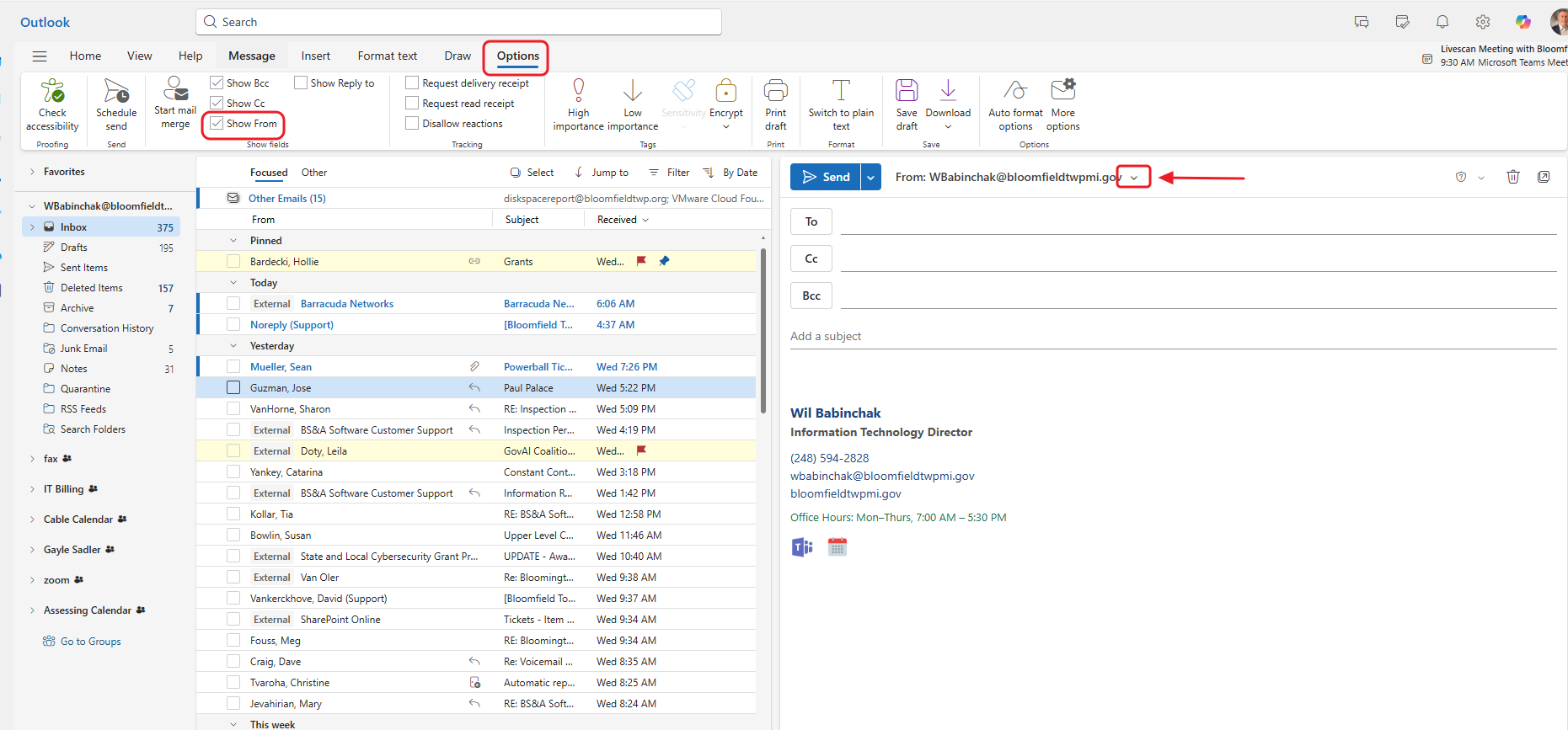
Task: Open the View tab
Action: (x=140, y=56)
